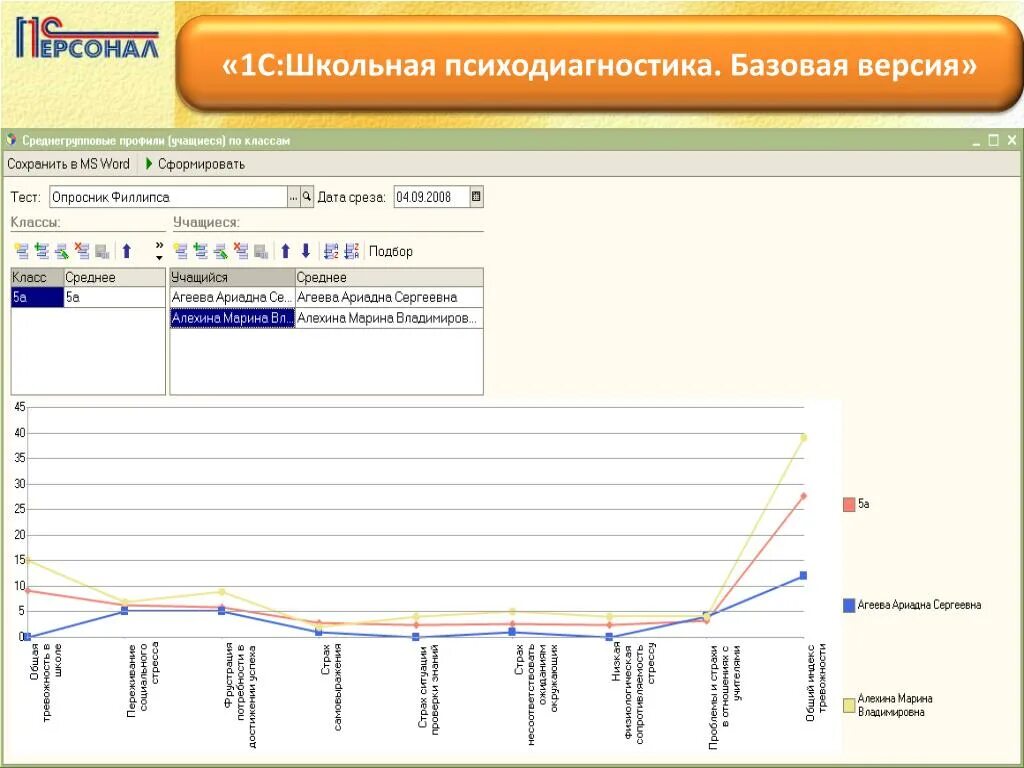This screenshot has width=1024, height=768.
Task: Click edit-row pencil icon in Классы toolbar
Action: [62, 251]
